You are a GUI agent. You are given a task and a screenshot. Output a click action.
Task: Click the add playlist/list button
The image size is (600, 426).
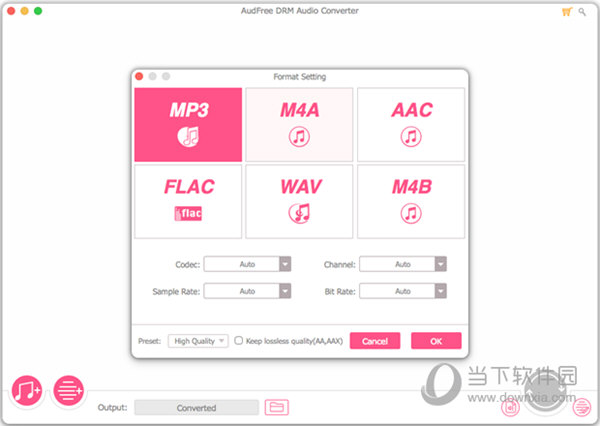point(68,390)
